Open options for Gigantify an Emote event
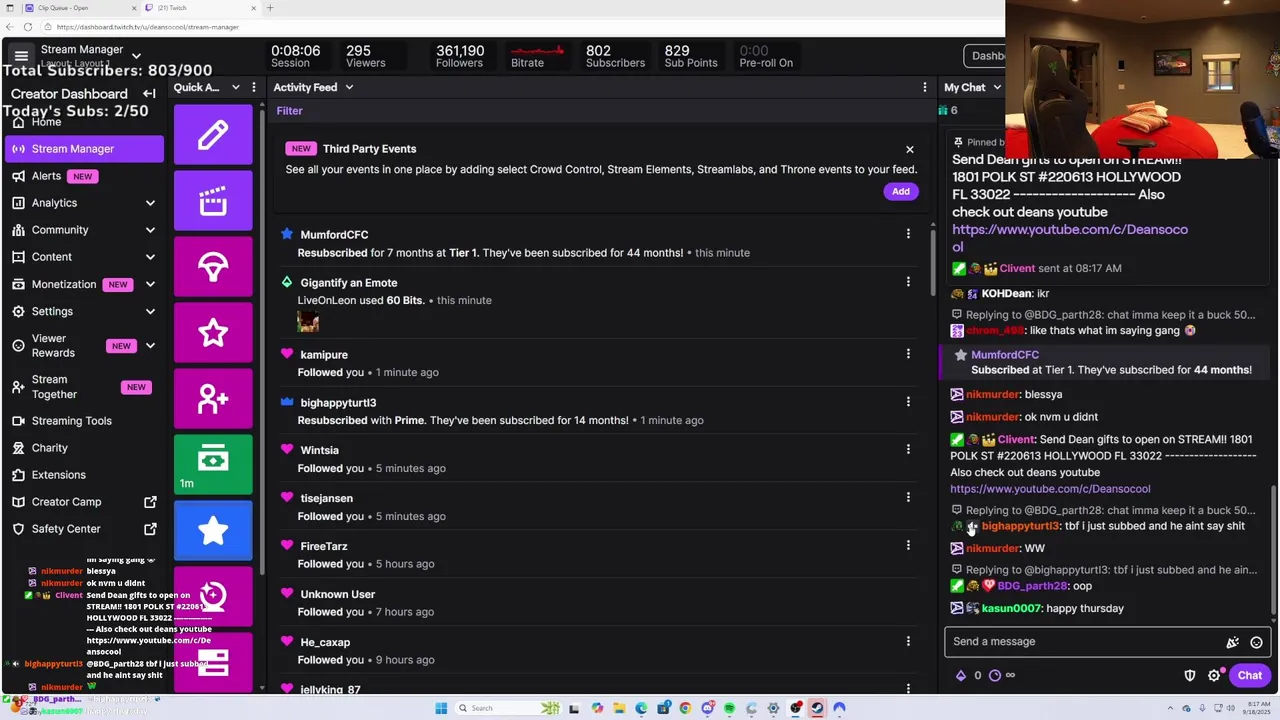1280x720 pixels. pyautogui.click(x=908, y=282)
